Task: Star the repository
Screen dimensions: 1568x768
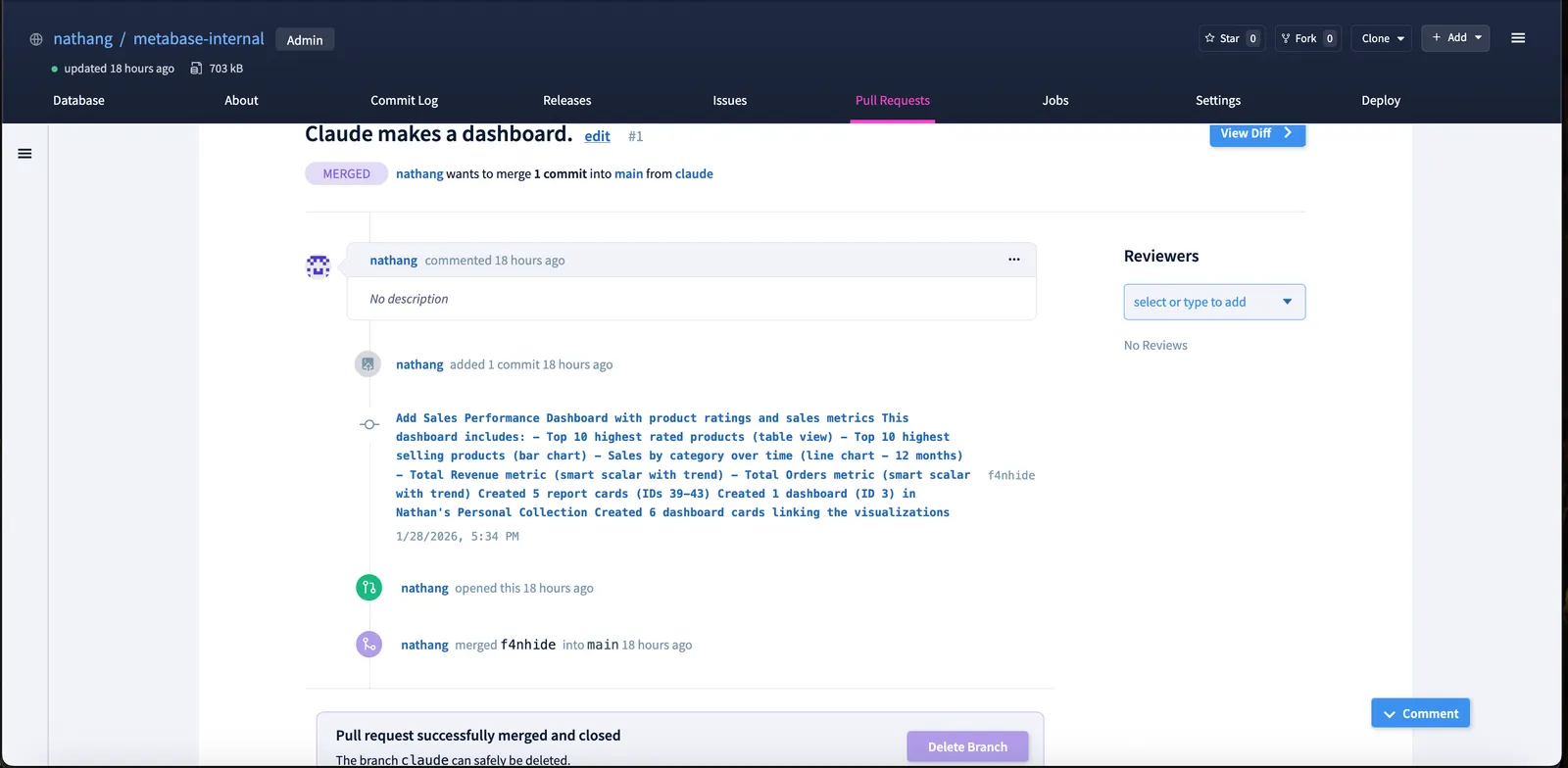Action: (x=1231, y=38)
